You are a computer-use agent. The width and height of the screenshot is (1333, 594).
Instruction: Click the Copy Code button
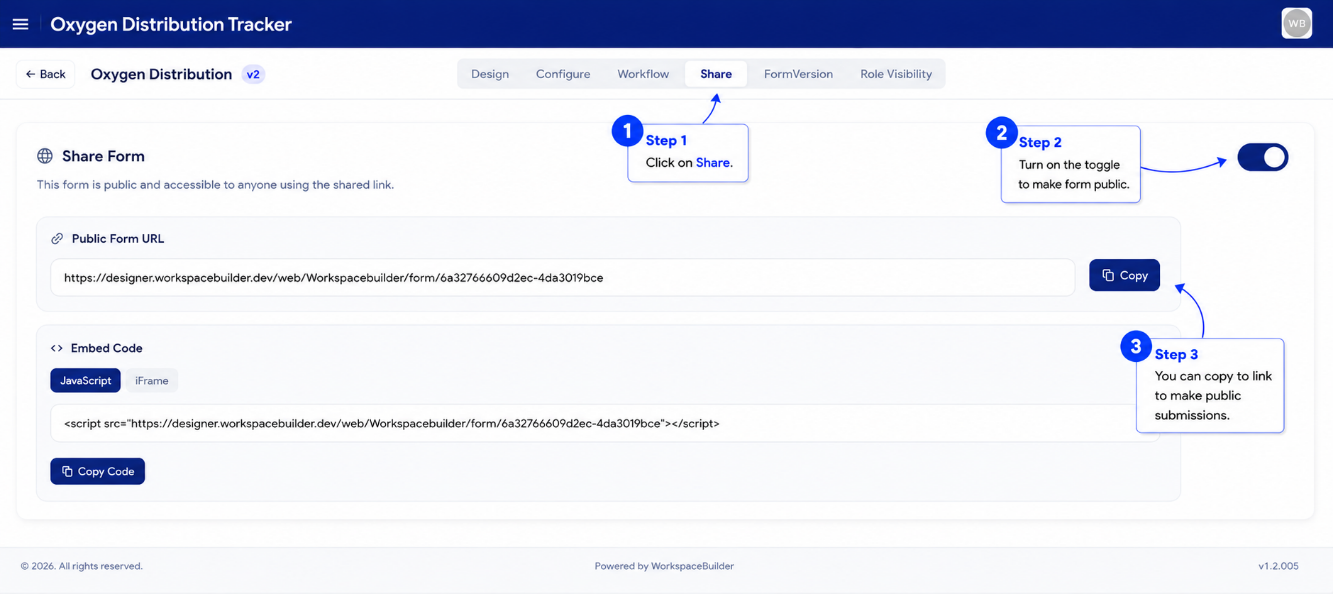(98, 471)
